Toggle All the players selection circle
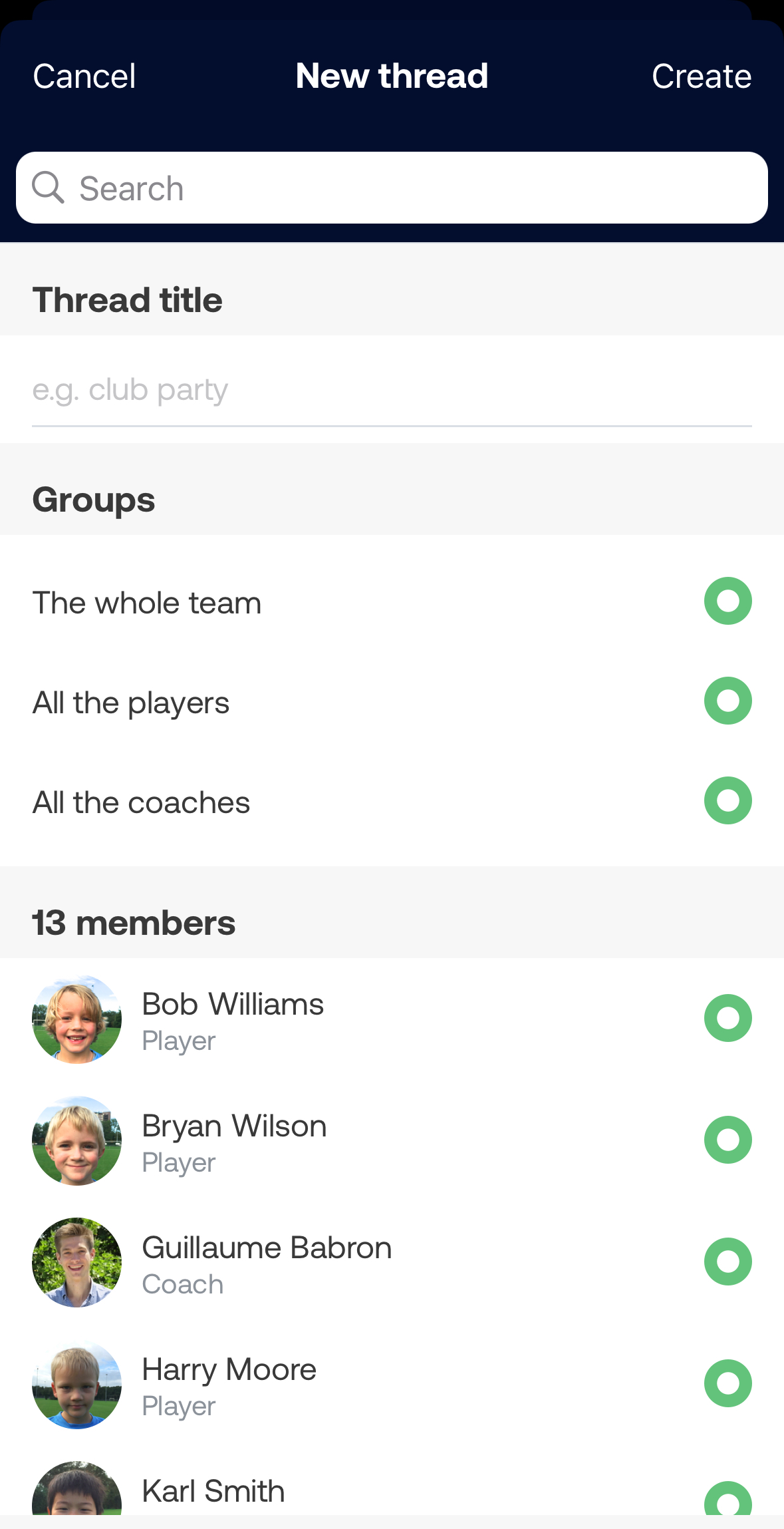Screen dimensions: 784x1529 [x=728, y=701]
